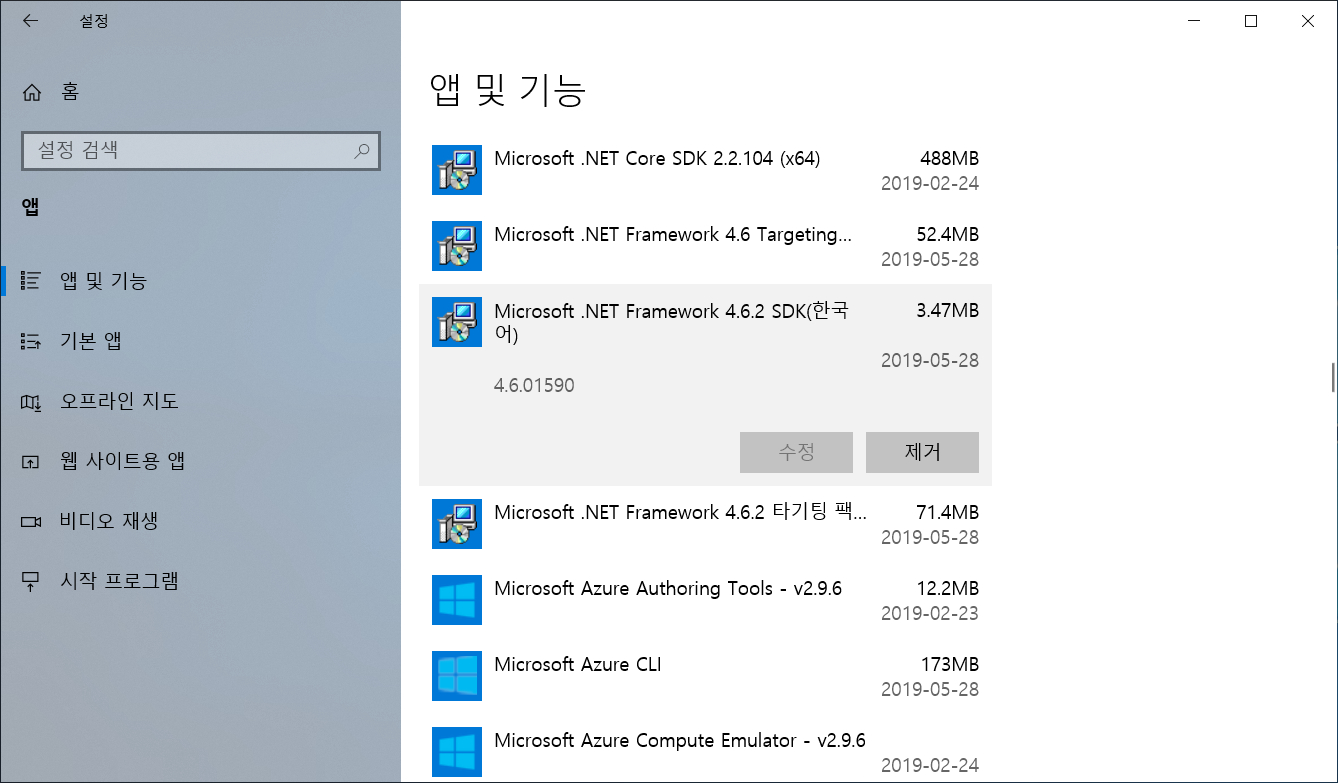Select Microsoft Azure Compute Emulator - v2.9.6
This screenshot has height=783, width=1338.
click(680, 740)
